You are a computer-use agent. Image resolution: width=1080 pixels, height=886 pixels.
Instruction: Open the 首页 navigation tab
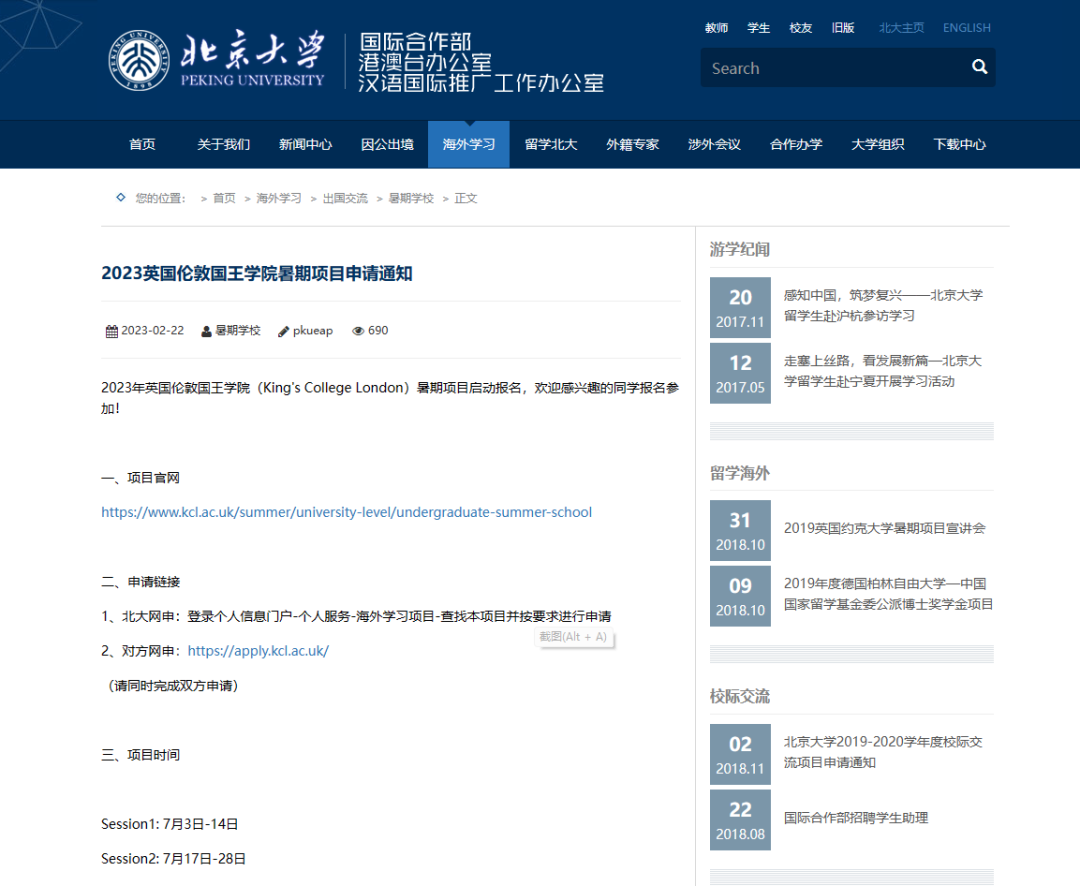click(142, 145)
